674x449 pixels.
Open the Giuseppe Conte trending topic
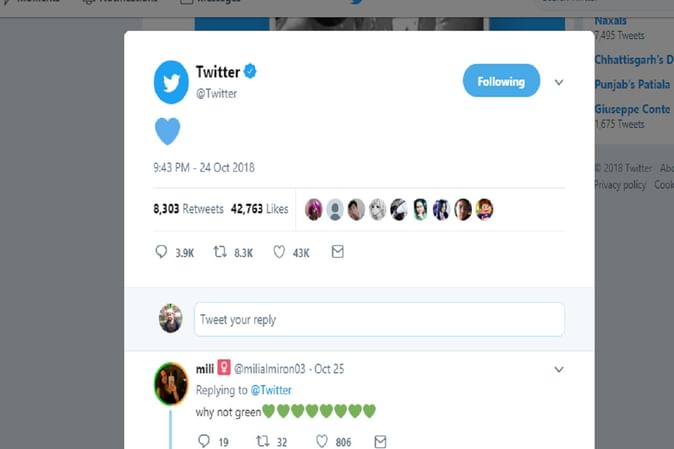point(632,109)
